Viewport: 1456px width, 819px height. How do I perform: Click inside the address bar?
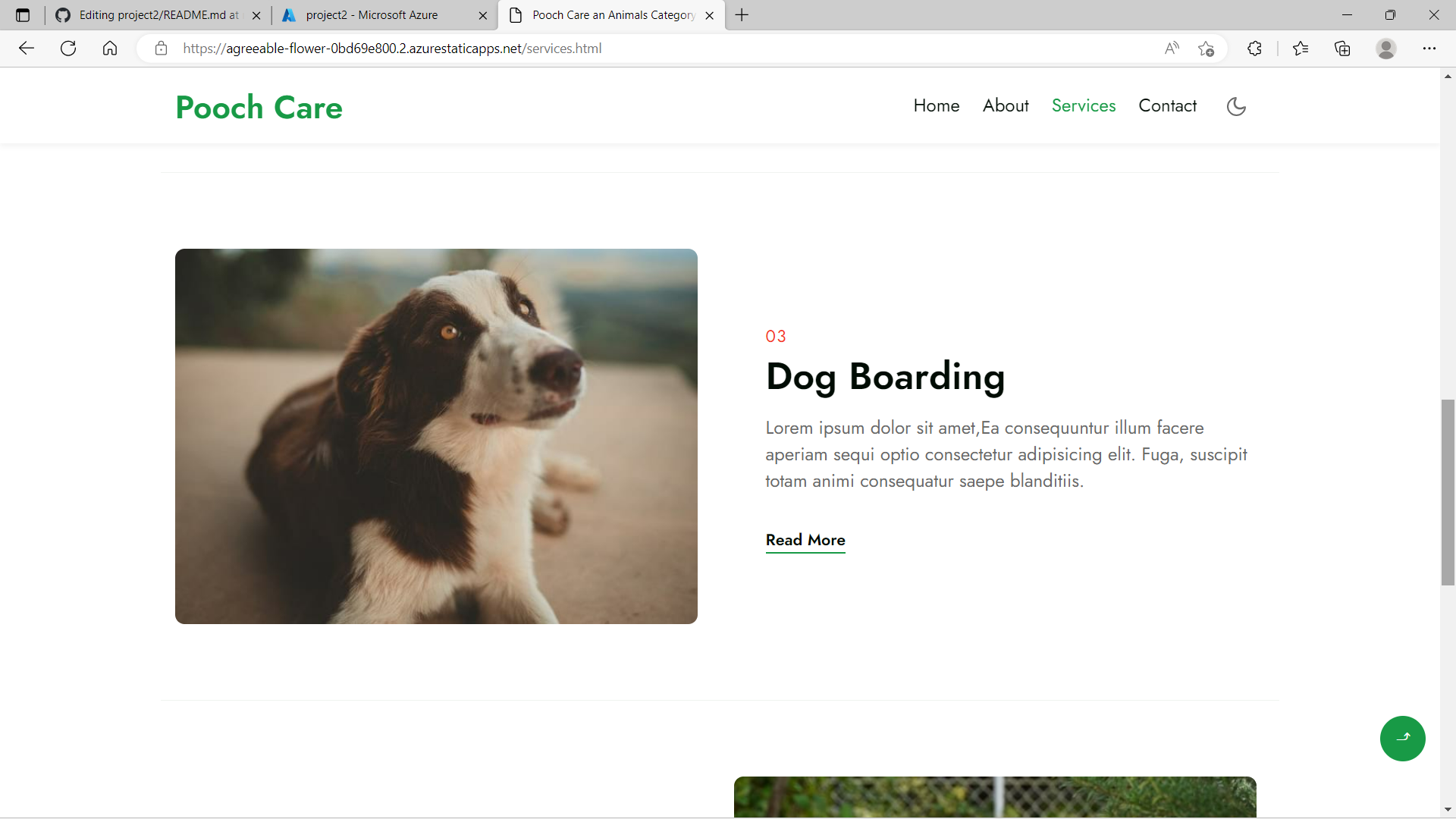point(531,48)
